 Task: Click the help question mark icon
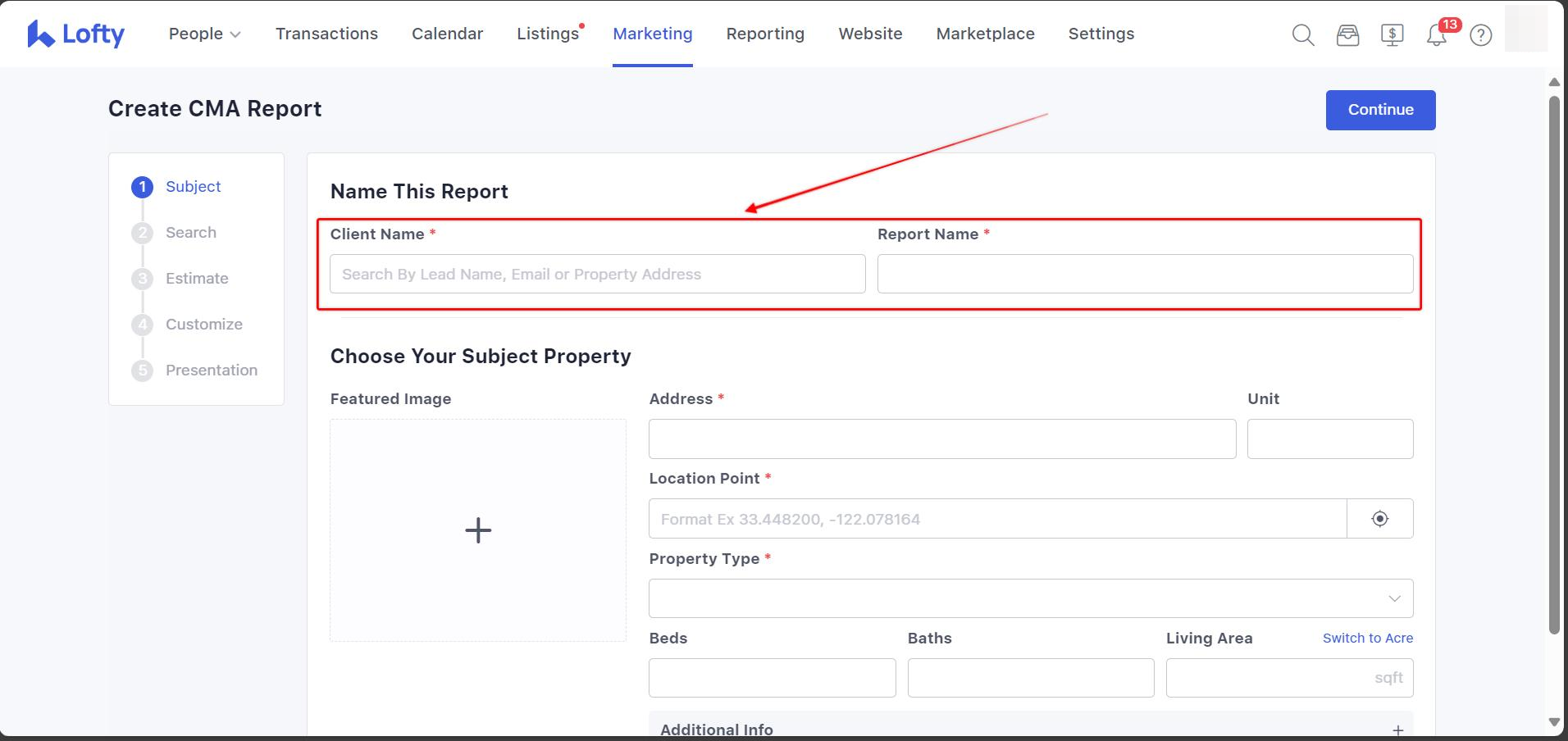coord(1480,35)
